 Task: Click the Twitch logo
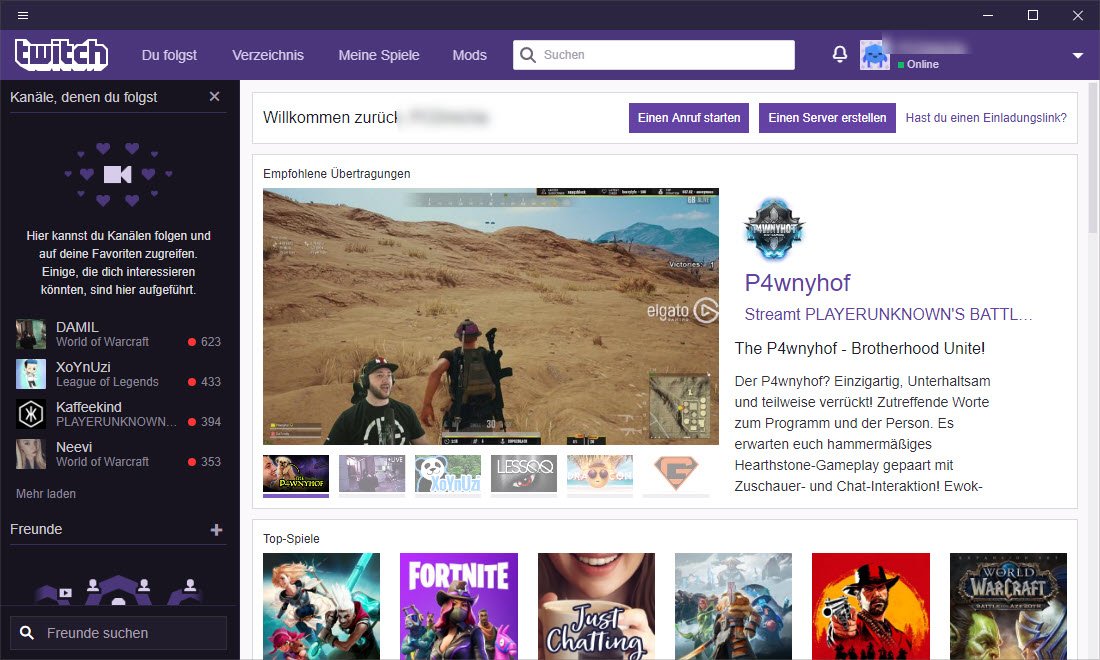pos(62,55)
